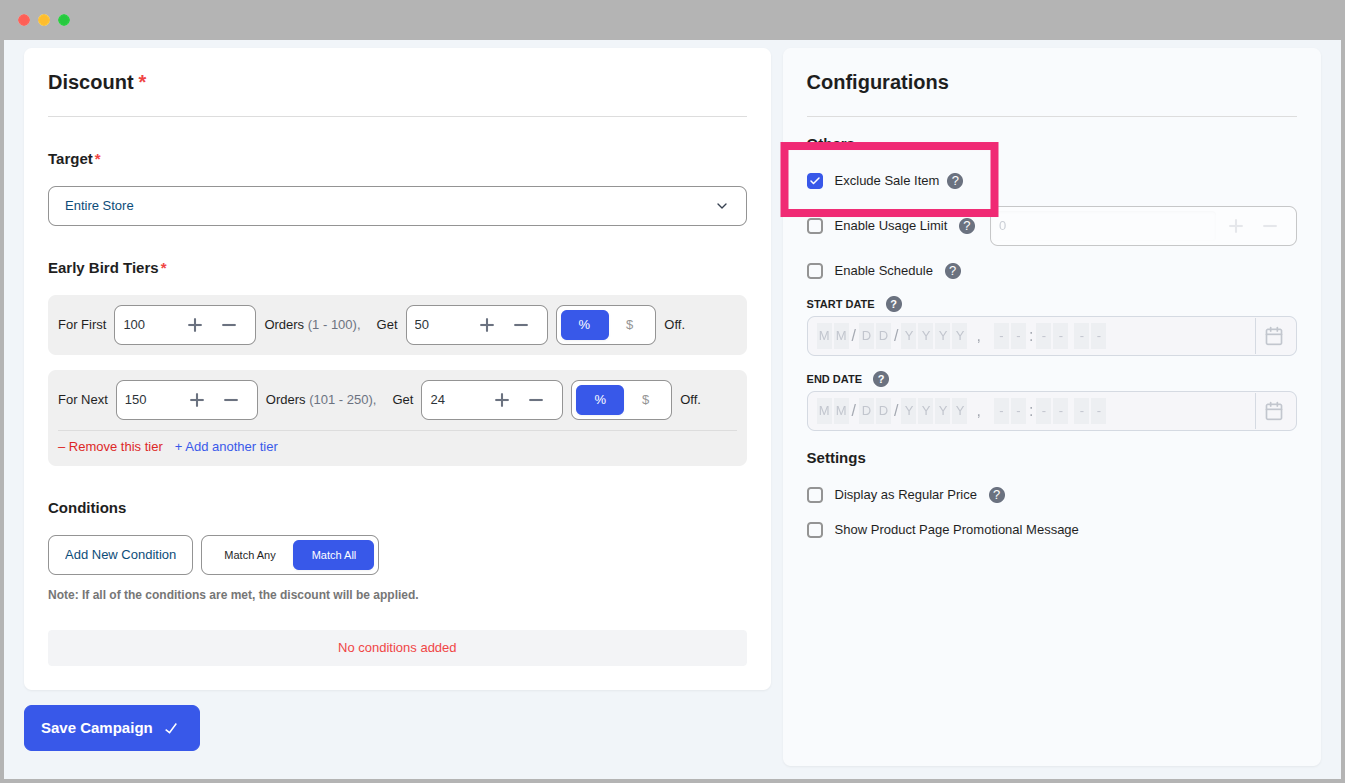
Task: Decrease second tier discount value with minus
Action: tap(536, 400)
